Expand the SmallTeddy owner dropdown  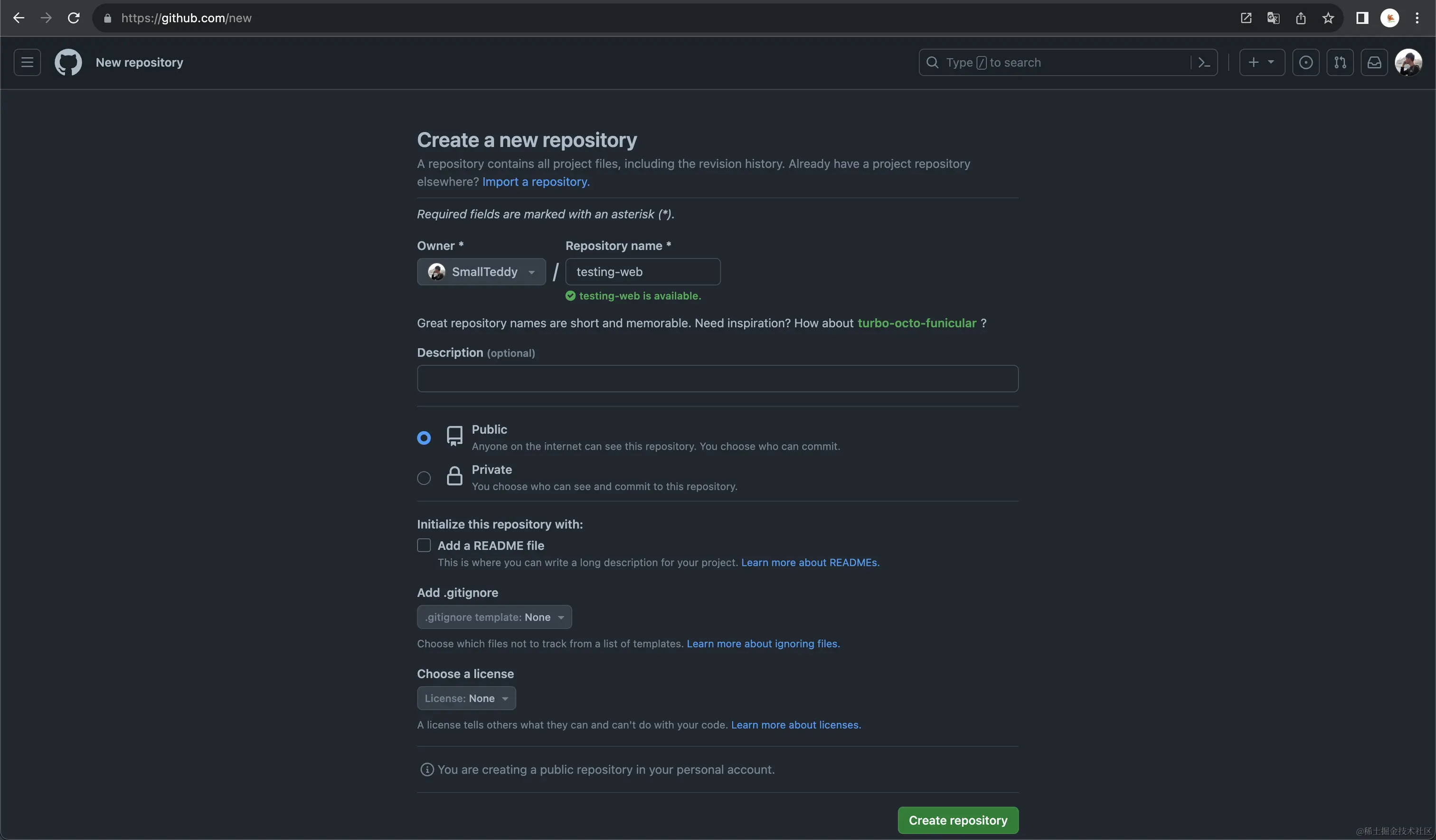(481, 272)
